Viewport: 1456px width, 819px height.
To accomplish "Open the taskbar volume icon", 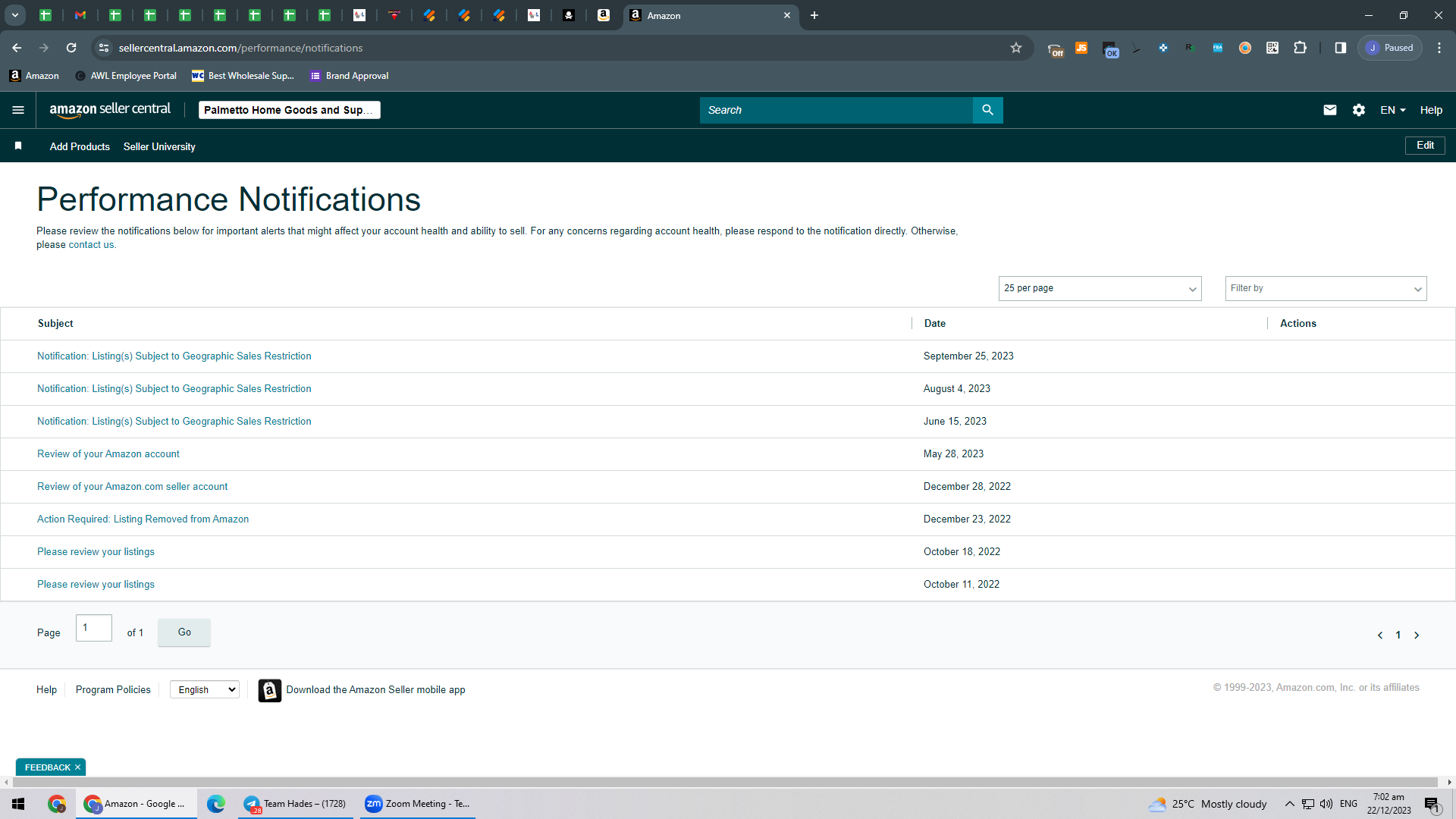I will [1326, 804].
